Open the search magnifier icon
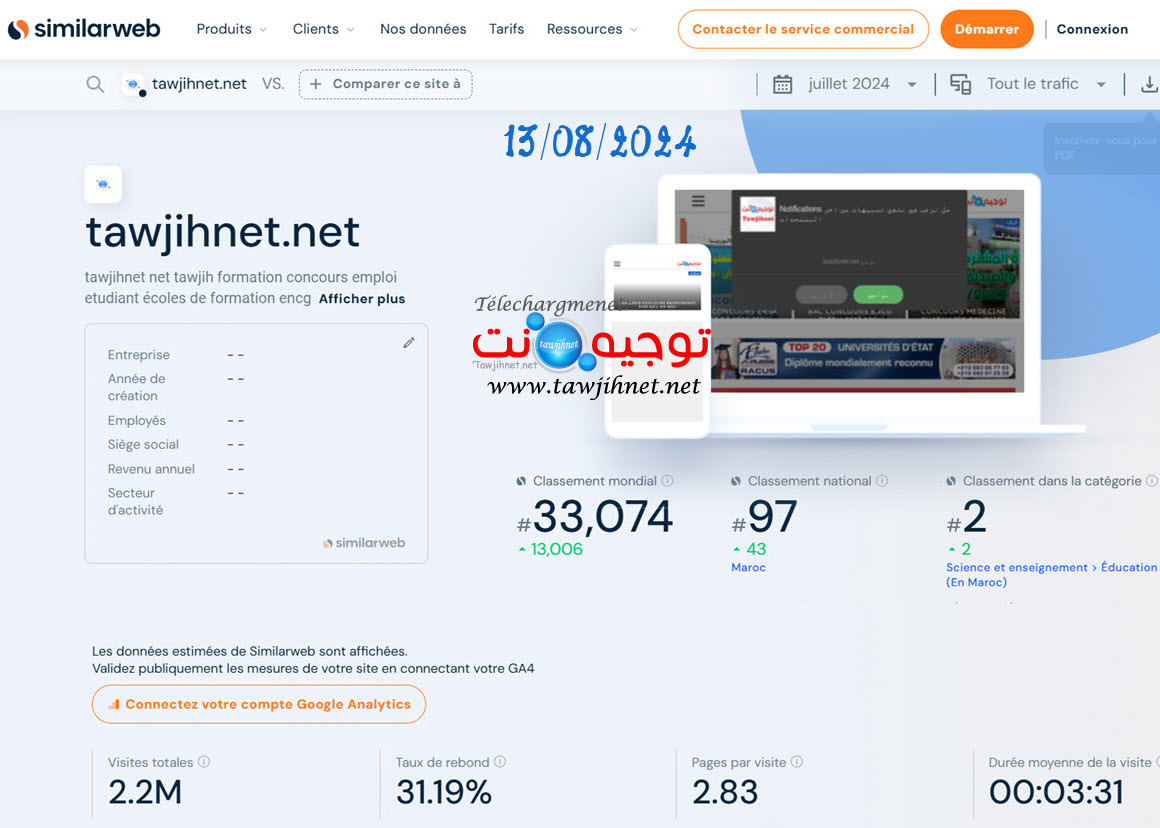Viewport: 1160px width, 828px height. pyautogui.click(x=95, y=84)
